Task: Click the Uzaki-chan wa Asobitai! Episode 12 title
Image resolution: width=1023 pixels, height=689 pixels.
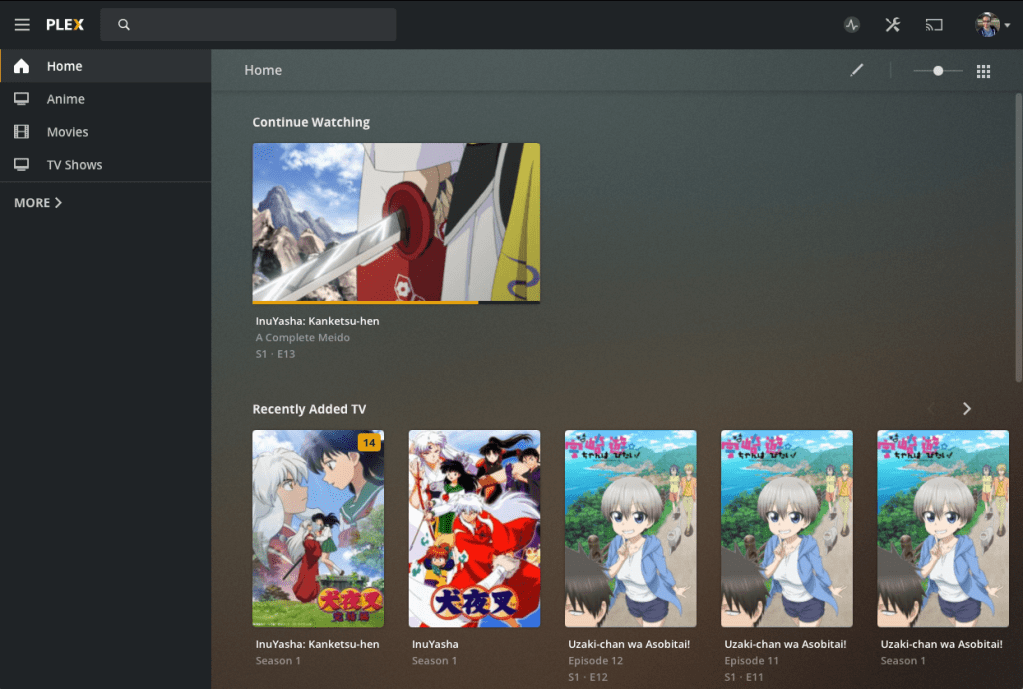Action: 630,643
